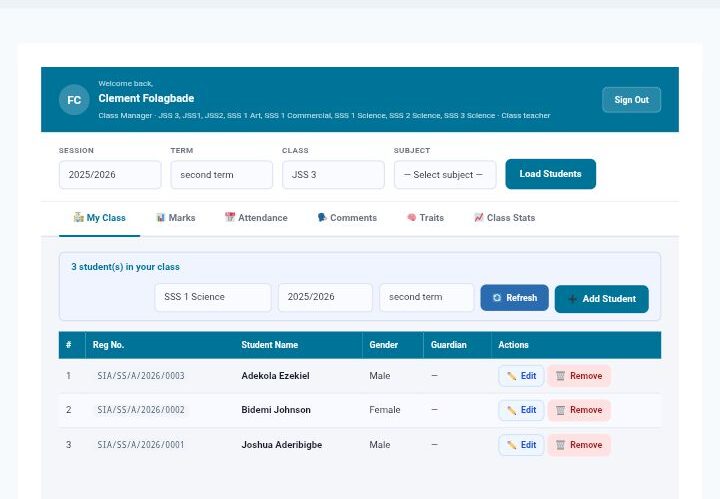This screenshot has height=499, width=720.
Task: Click trash icon for Adekola Ezekiel
Action: 561,376
